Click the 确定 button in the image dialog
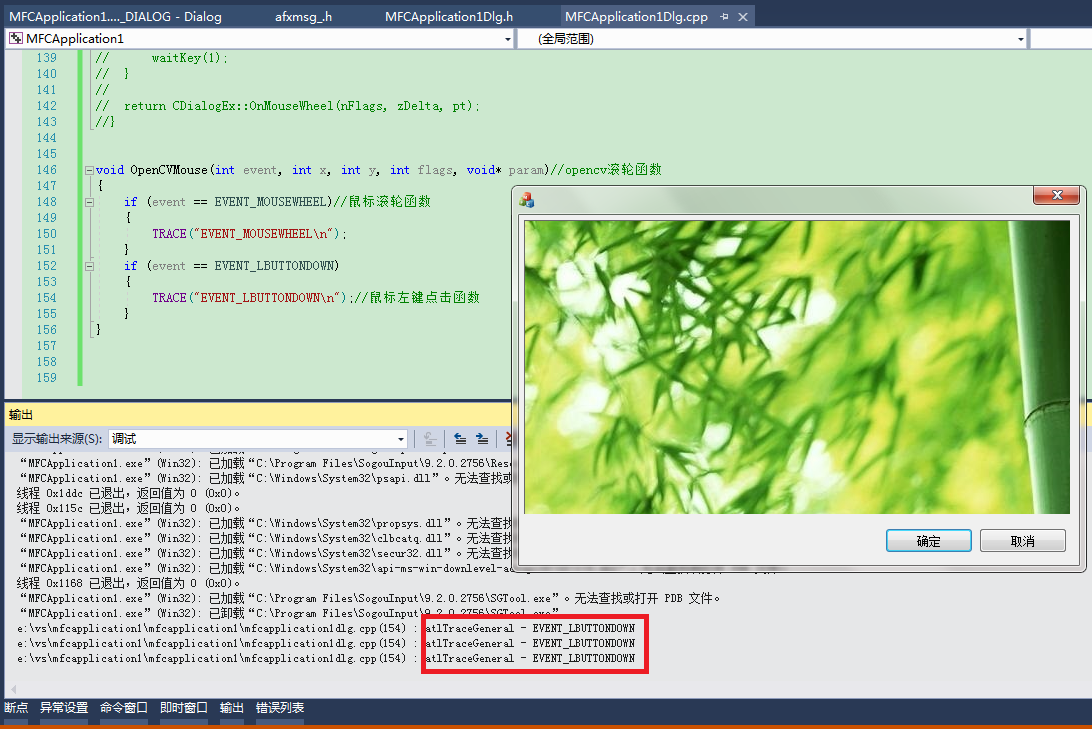 (927, 540)
